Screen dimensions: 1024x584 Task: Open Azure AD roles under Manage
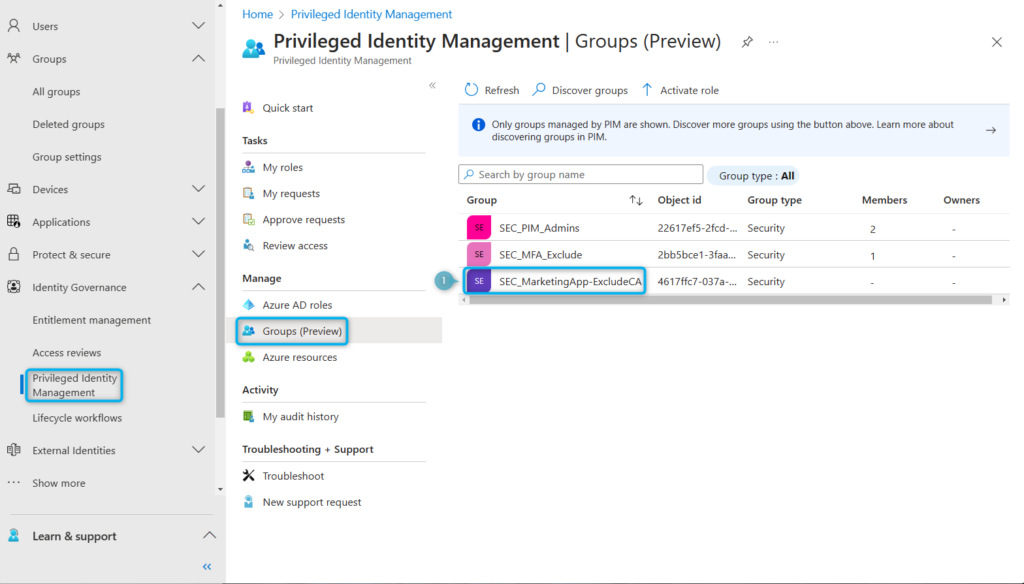click(x=295, y=305)
